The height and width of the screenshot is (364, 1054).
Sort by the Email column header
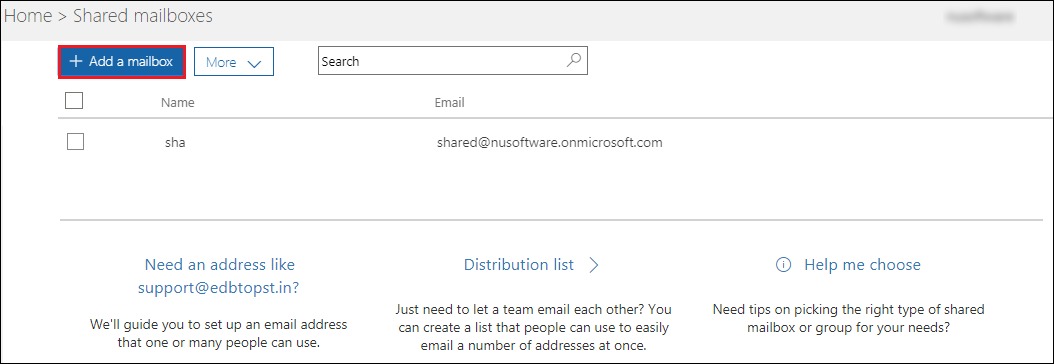[x=450, y=103]
